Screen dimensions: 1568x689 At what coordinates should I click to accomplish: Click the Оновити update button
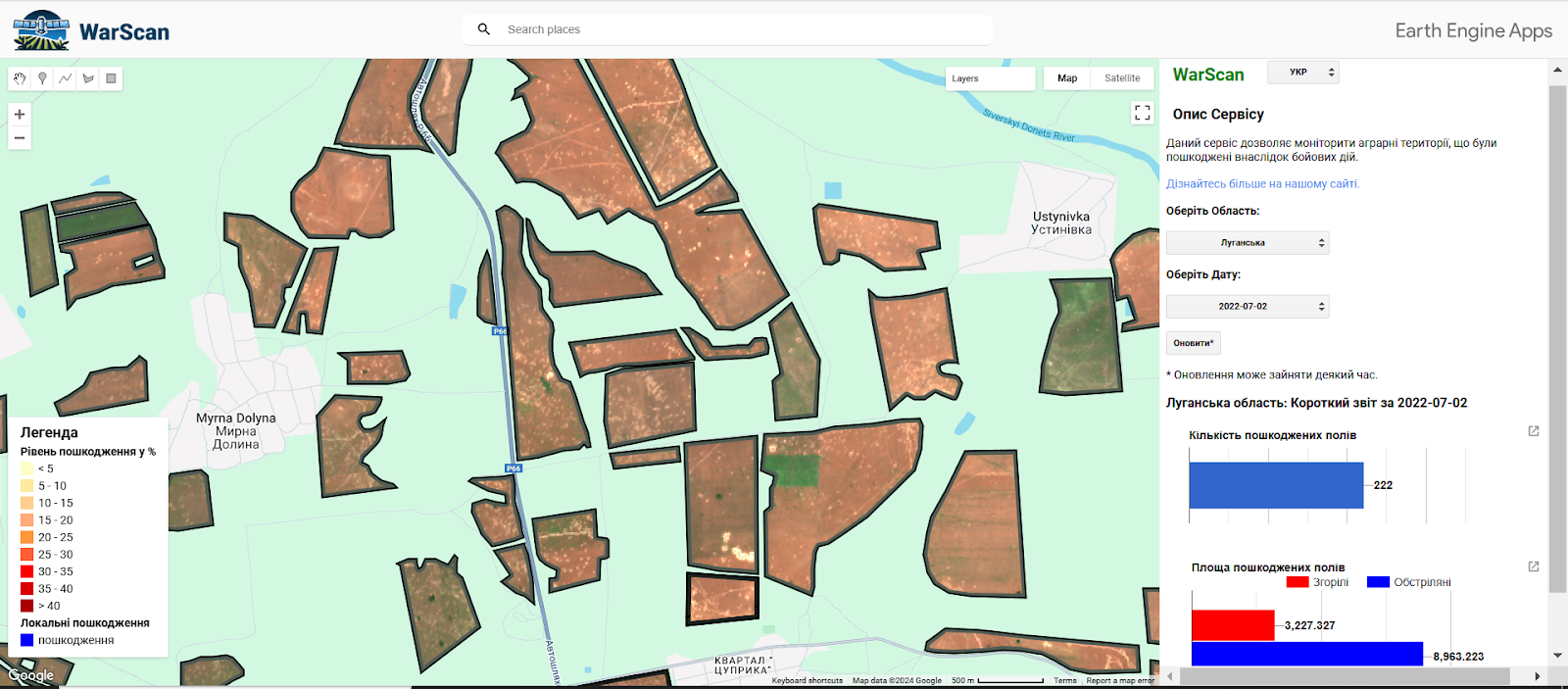pyautogui.click(x=1194, y=343)
